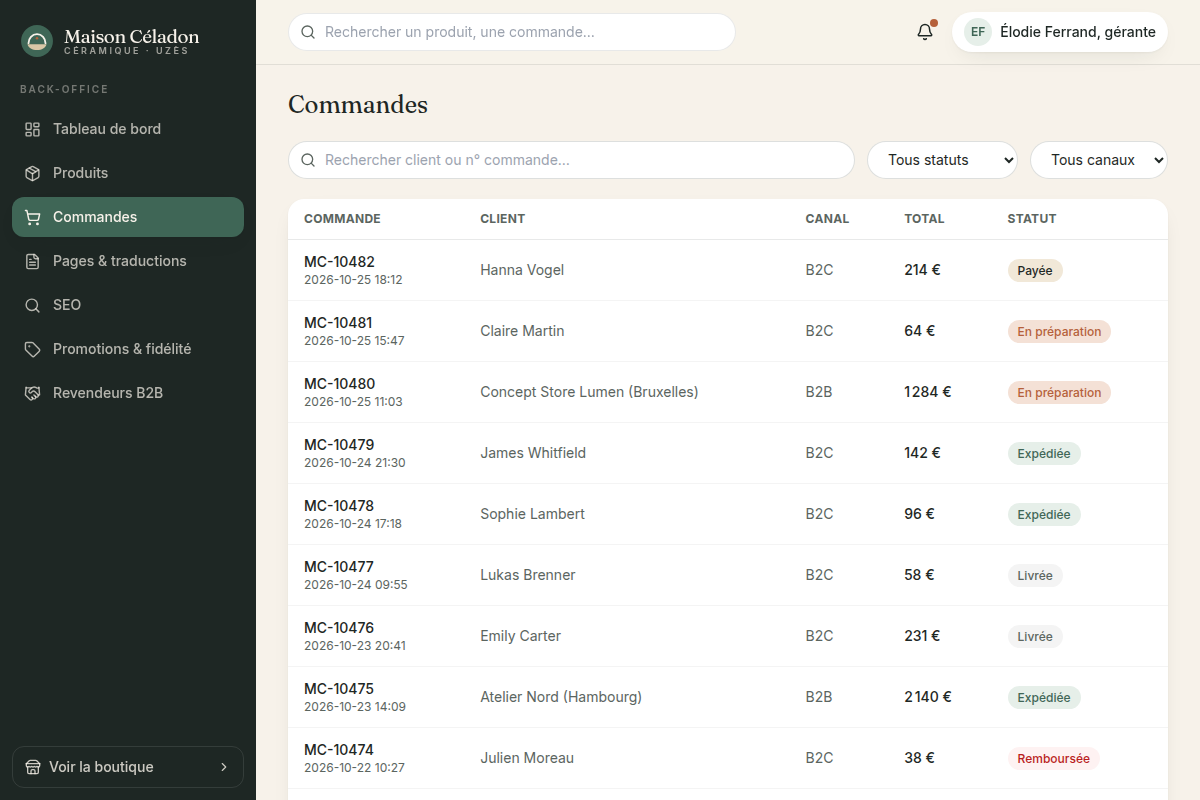The height and width of the screenshot is (800, 1200).
Task: Click client Emily Carter
Action: [x=520, y=636]
